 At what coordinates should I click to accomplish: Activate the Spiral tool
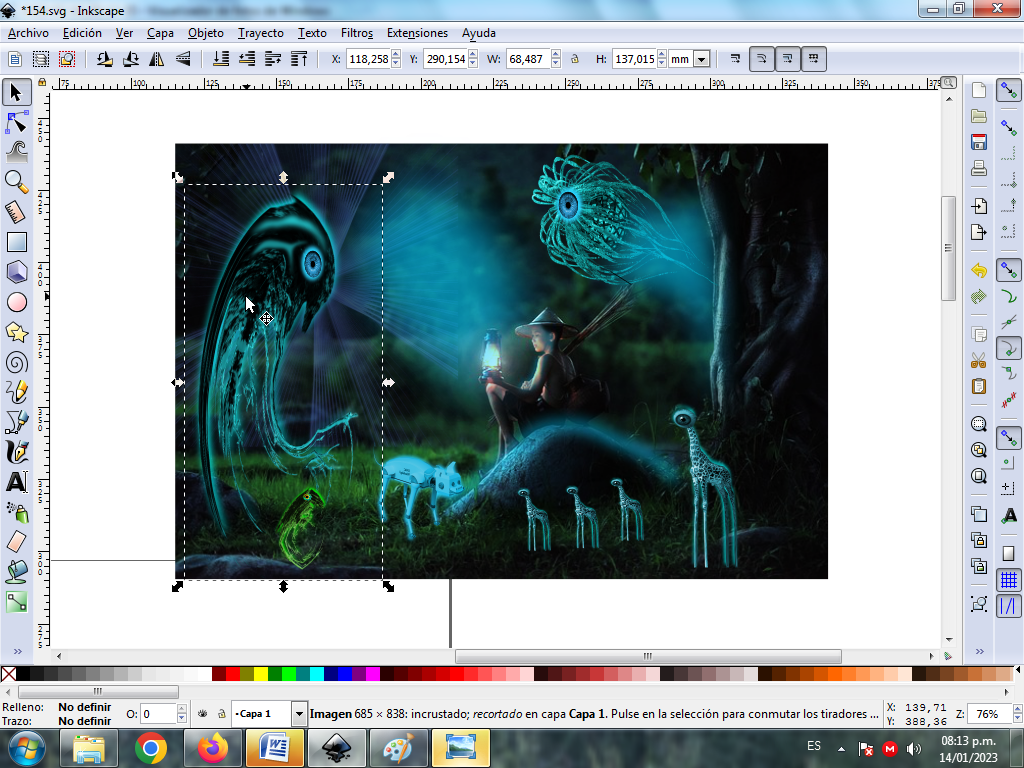[16, 362]
